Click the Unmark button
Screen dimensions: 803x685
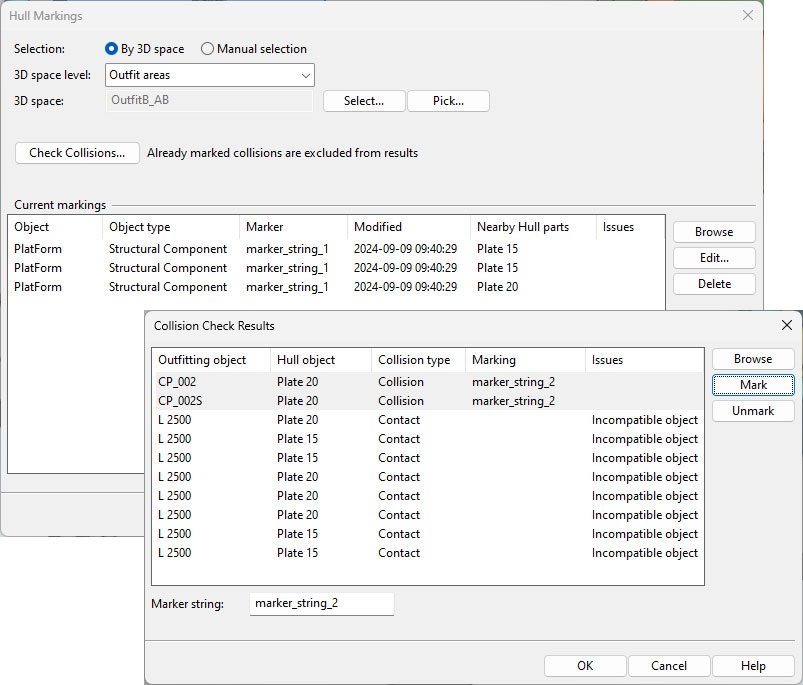752,411
